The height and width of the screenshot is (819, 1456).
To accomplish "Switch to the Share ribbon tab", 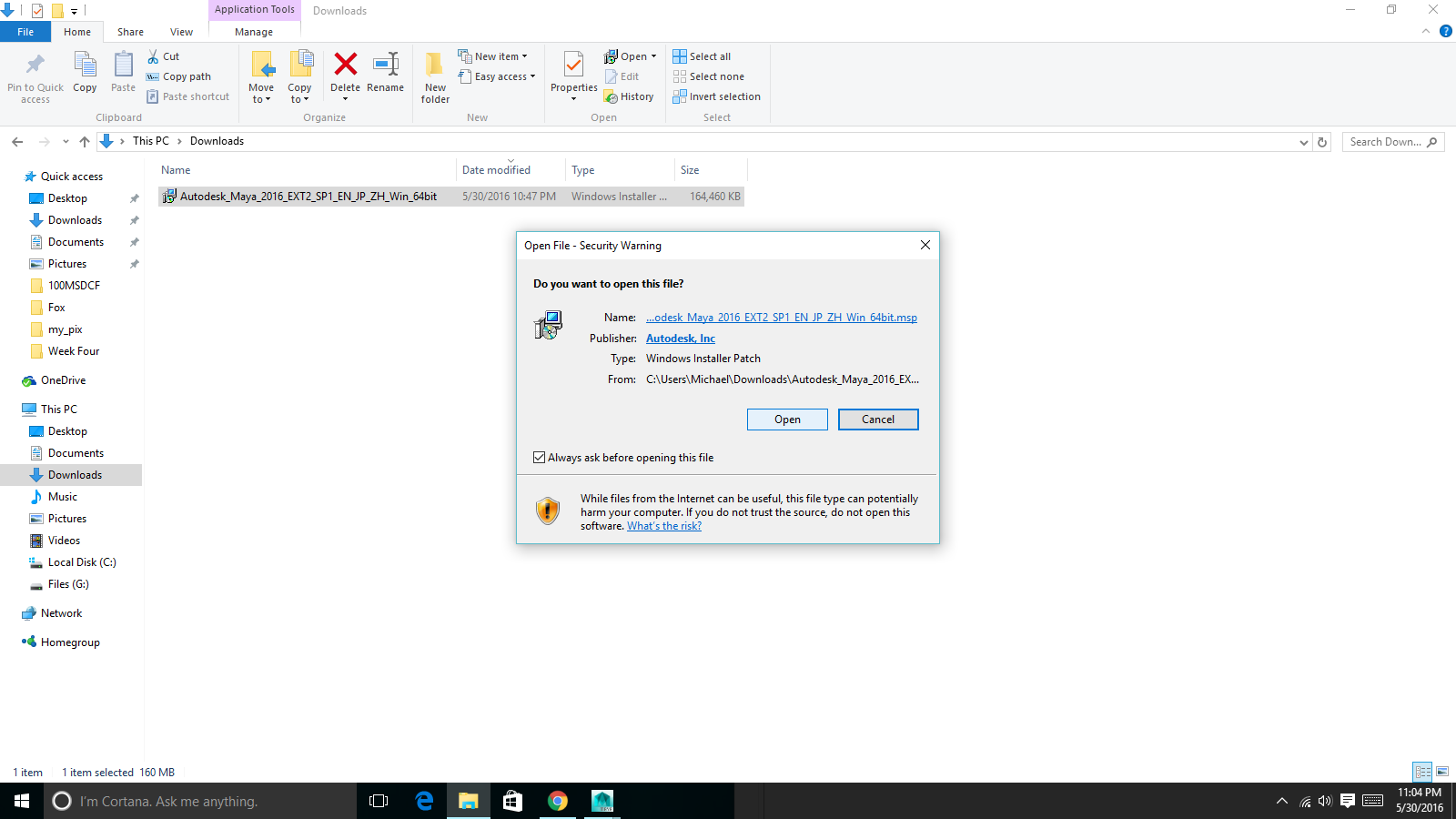I will pos(130,32).
